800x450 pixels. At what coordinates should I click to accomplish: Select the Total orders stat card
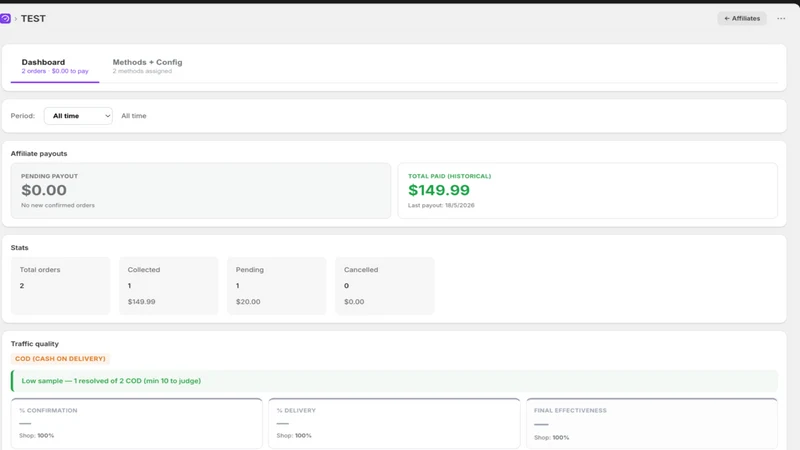point(60,286)
